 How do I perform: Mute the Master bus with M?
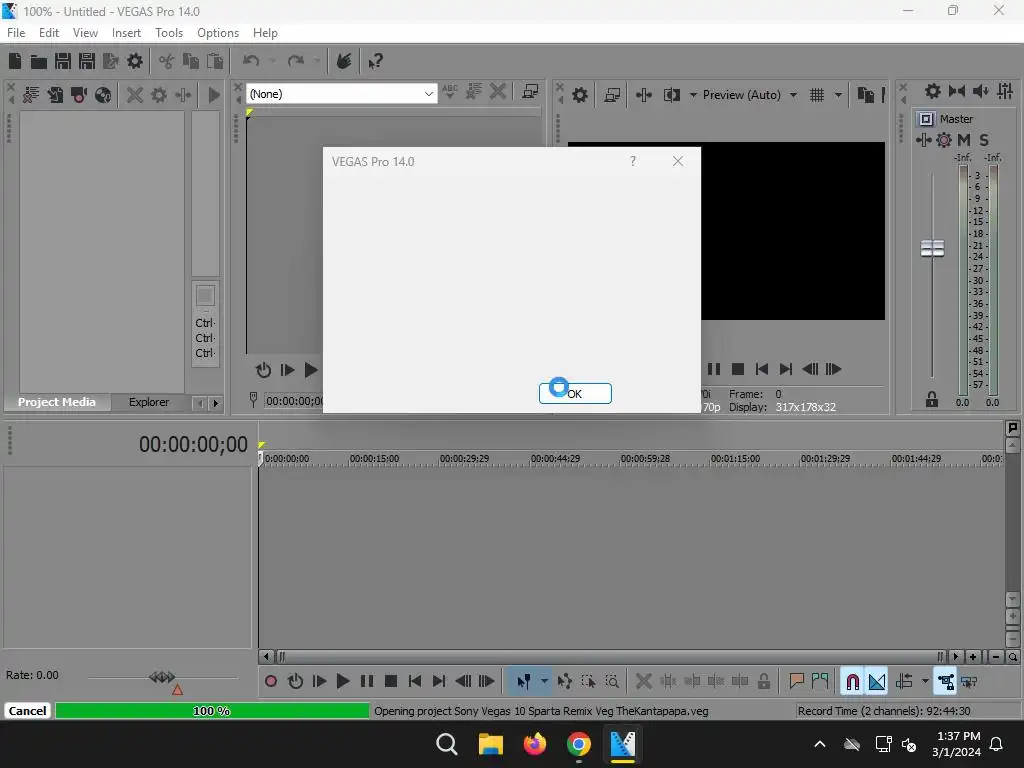[x=964, y=140]
